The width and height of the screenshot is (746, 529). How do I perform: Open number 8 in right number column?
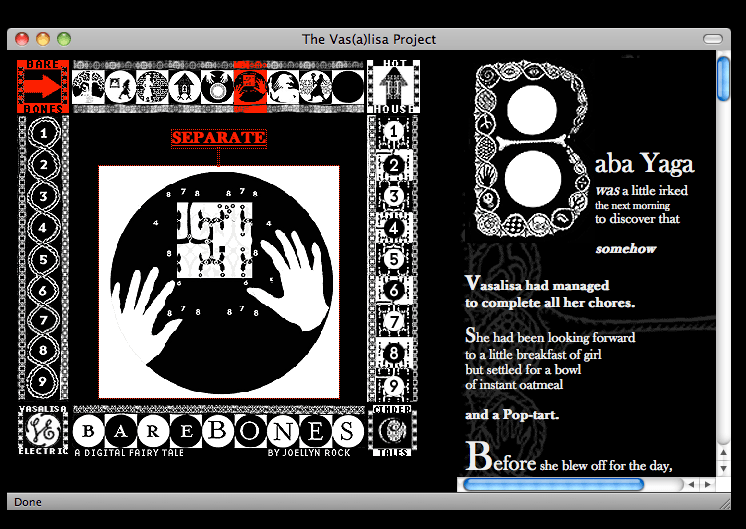point(394,353)
